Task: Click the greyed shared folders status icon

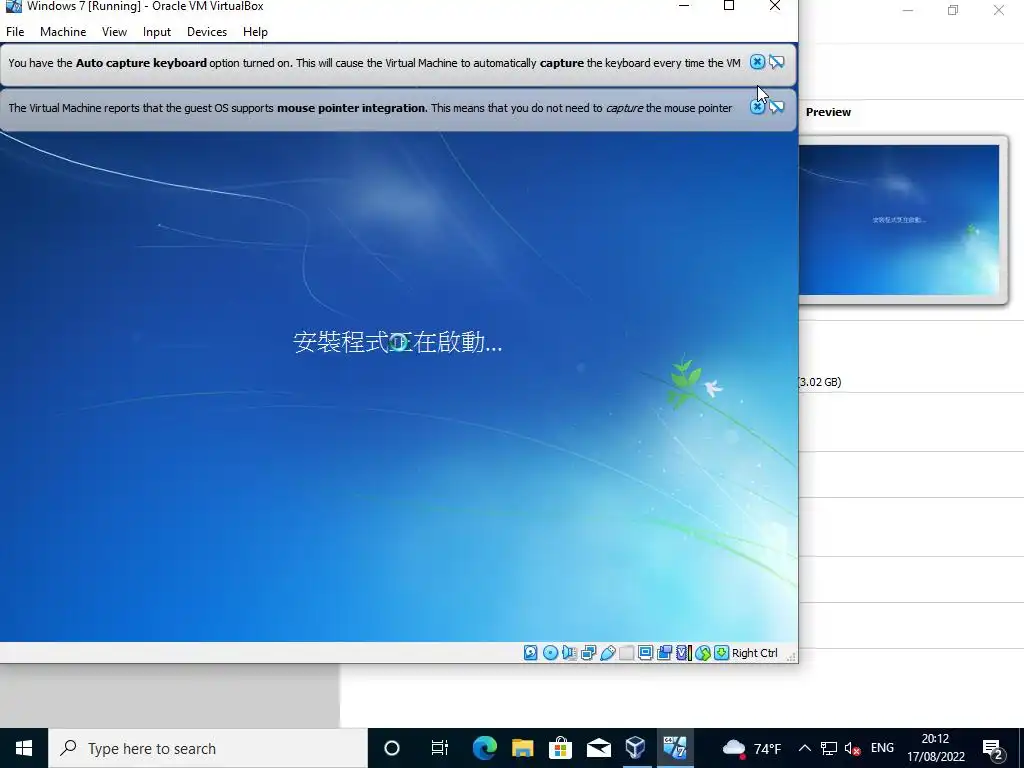Action: 626,652
